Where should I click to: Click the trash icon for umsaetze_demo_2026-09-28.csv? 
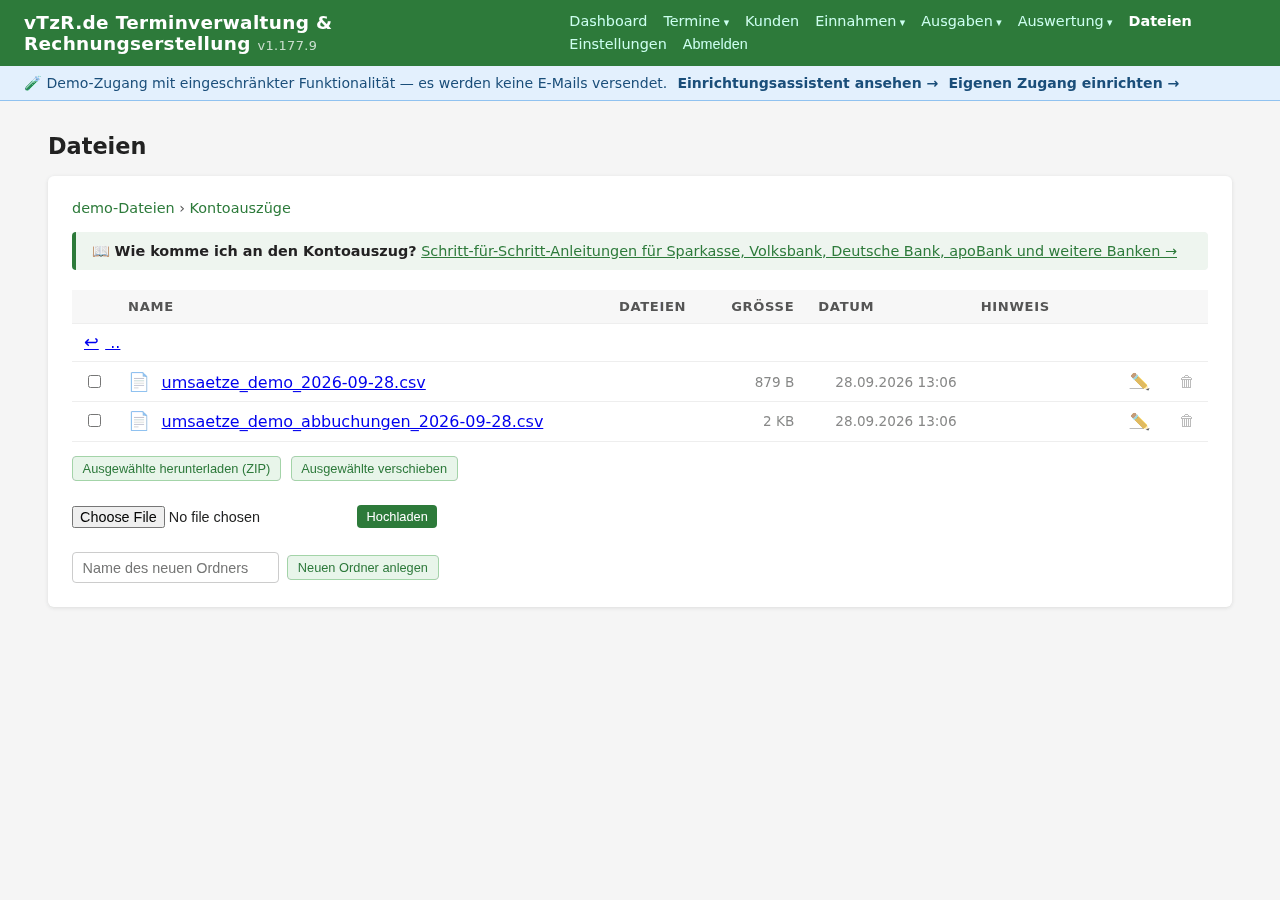[x=1187, y=381]
